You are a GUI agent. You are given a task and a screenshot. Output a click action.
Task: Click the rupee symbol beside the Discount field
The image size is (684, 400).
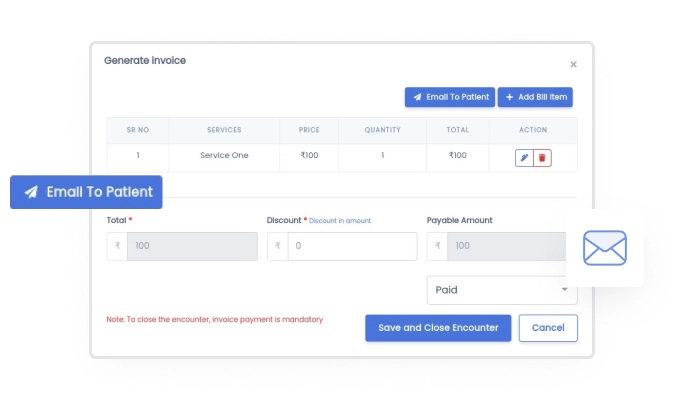click(x=277, y=246)
